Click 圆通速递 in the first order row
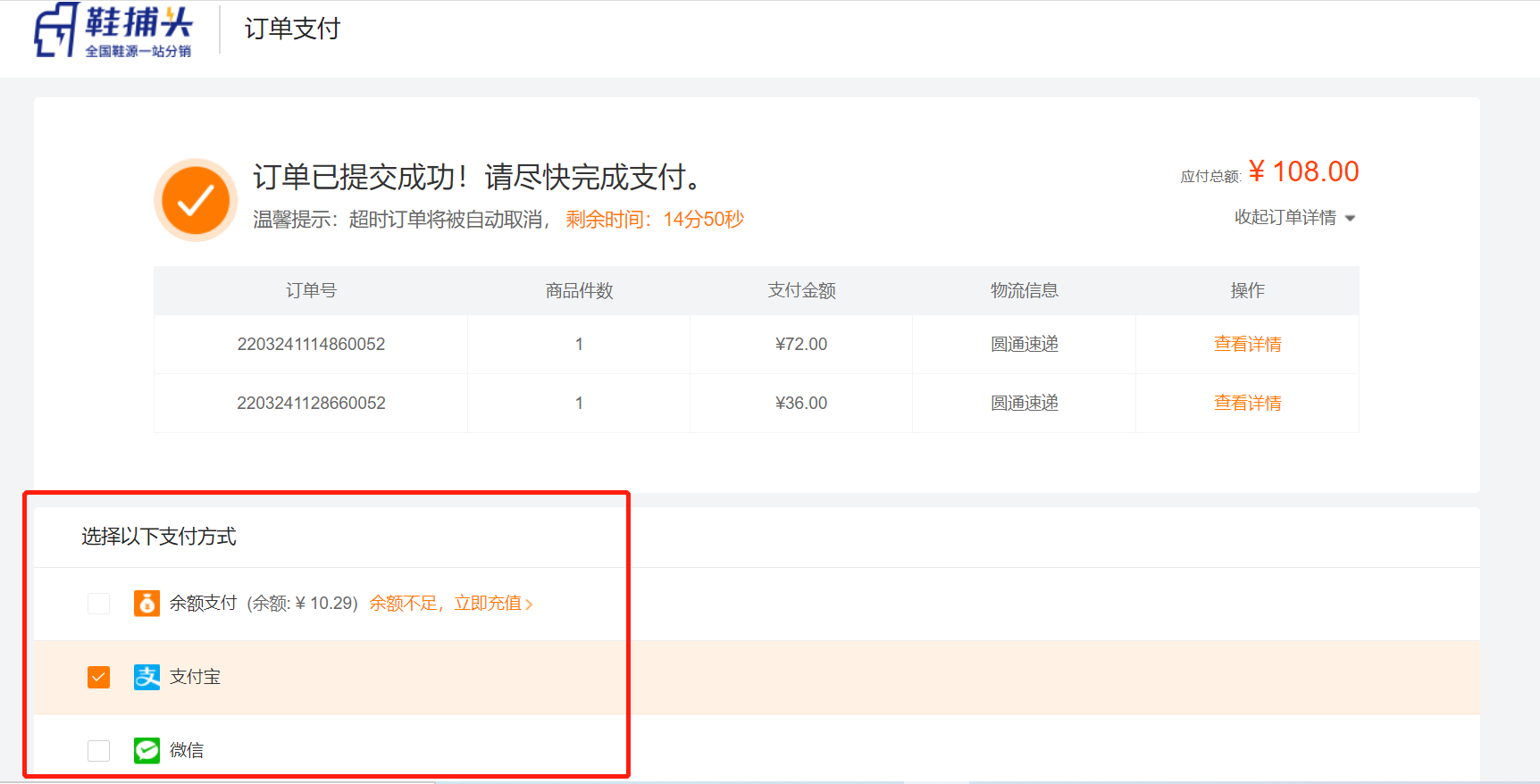The width and height of the screenshot is (1540, 784). 1024,344
